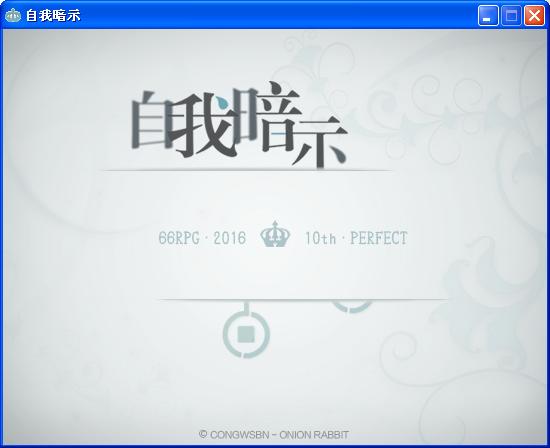This screenshot has width=550, height=448.
Task: Click the disabled maximize button
Action: [x=511, y=16]
